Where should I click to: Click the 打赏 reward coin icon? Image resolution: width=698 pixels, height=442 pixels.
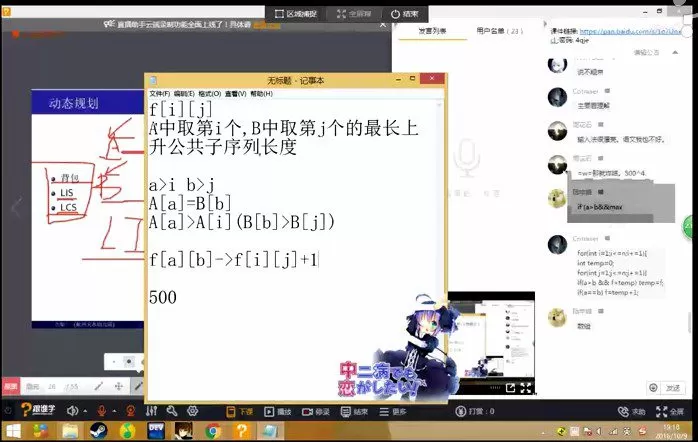pyautogui.click(x=461, y=411)
